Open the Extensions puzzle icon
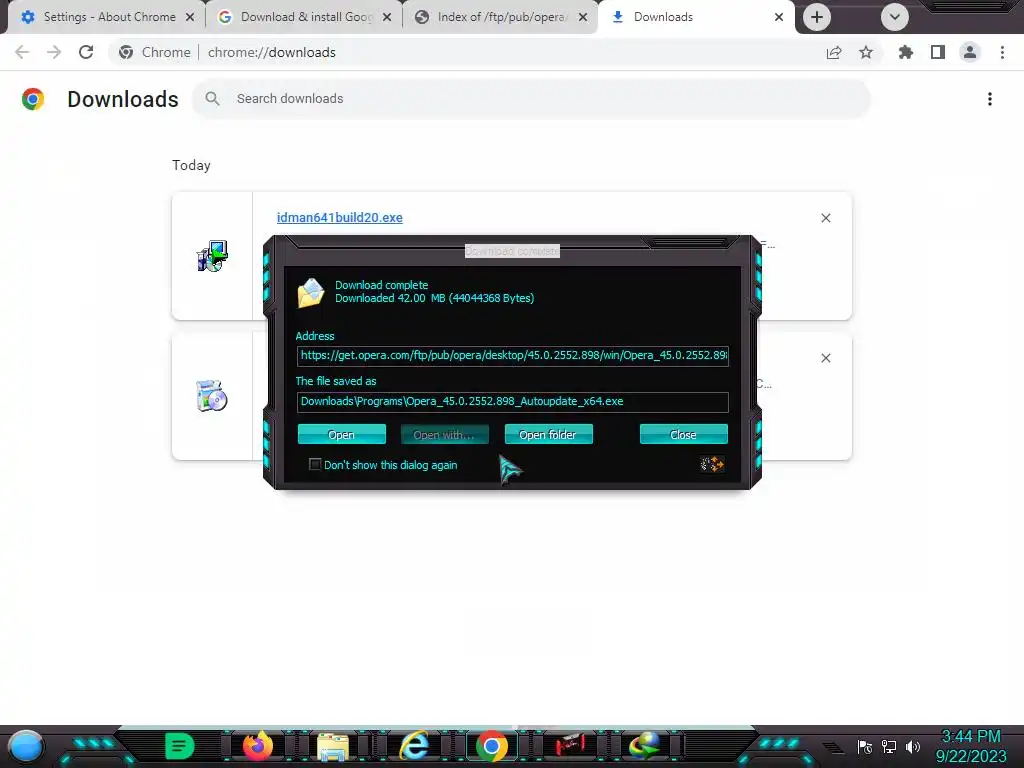1024x768 pixels. tap(906, 52)
